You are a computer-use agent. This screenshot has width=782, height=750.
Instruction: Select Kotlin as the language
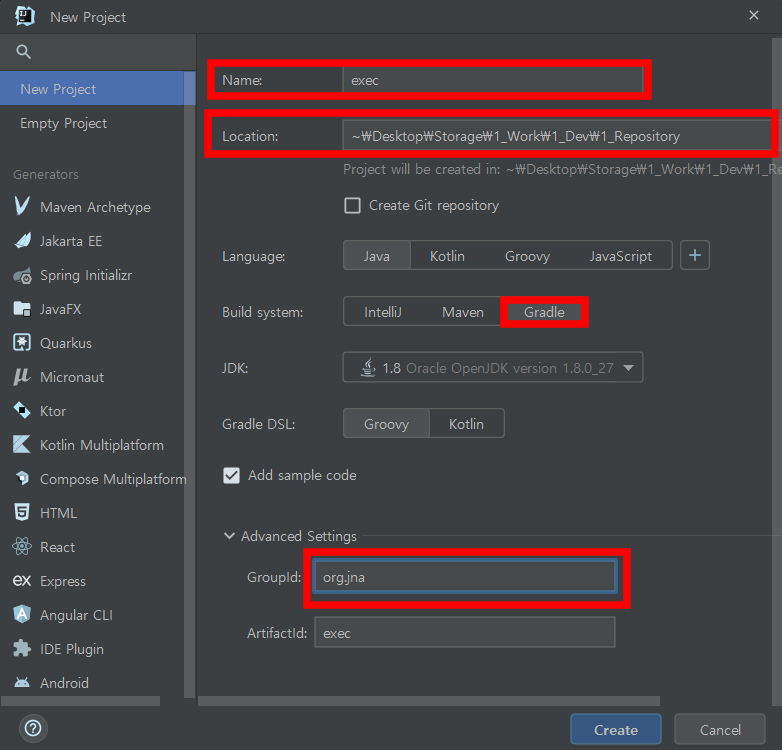447,256
